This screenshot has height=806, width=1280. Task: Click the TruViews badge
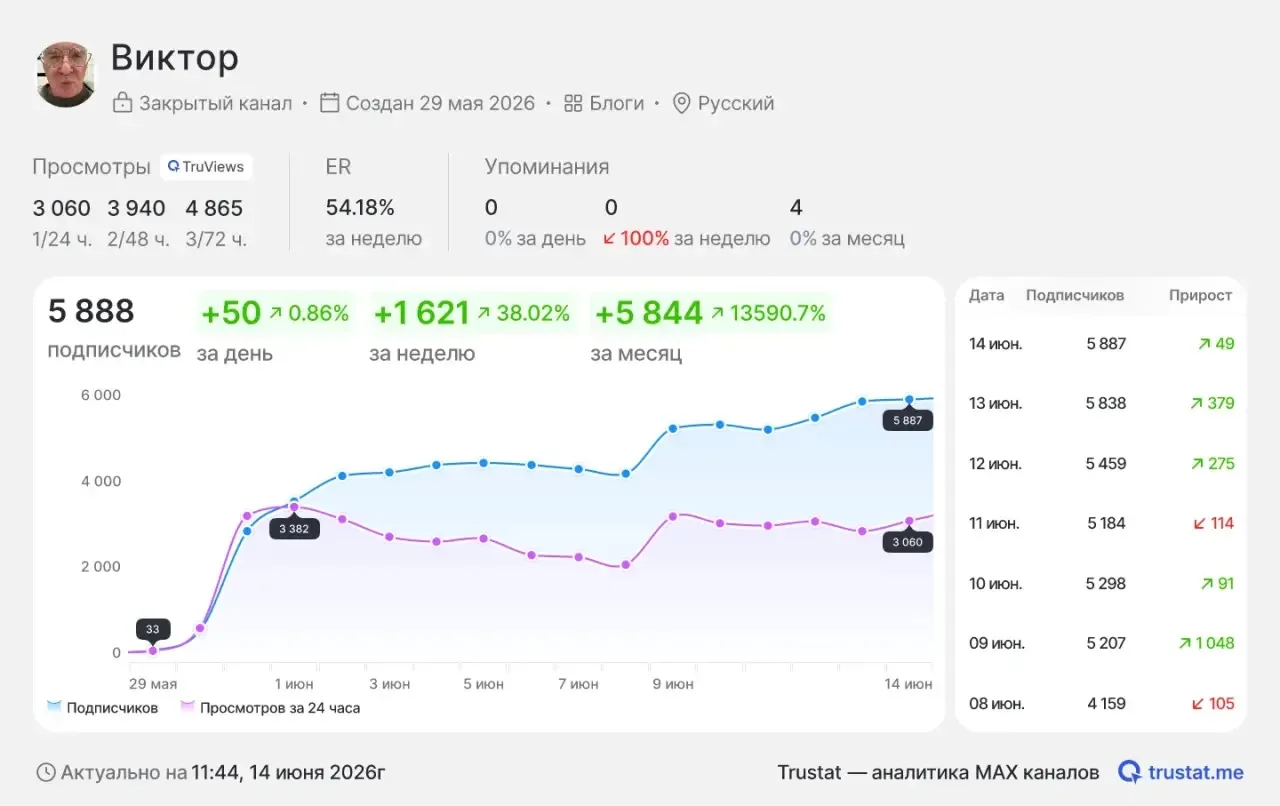(x=206, y=167)
